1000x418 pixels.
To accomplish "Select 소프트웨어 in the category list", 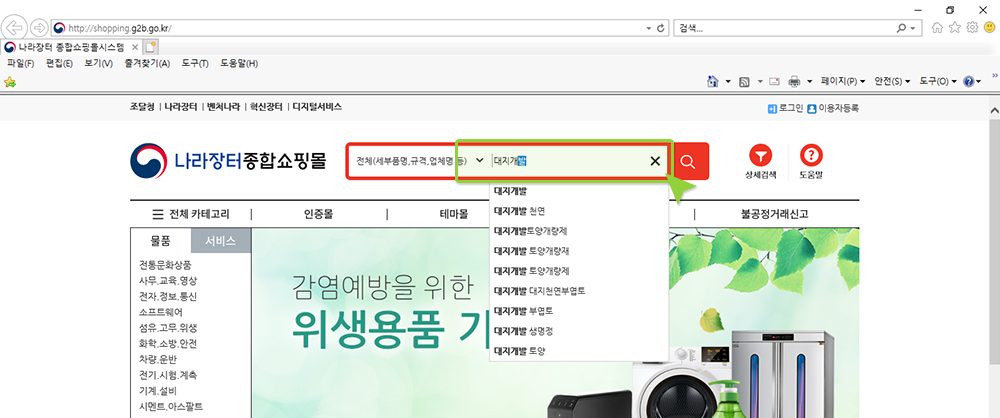I will [x=161, y=312].
